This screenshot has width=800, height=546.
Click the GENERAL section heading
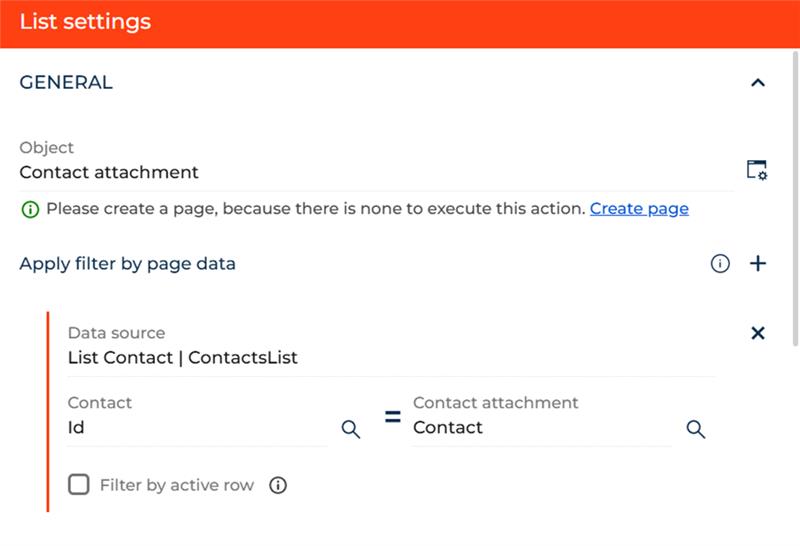(66, 83)
